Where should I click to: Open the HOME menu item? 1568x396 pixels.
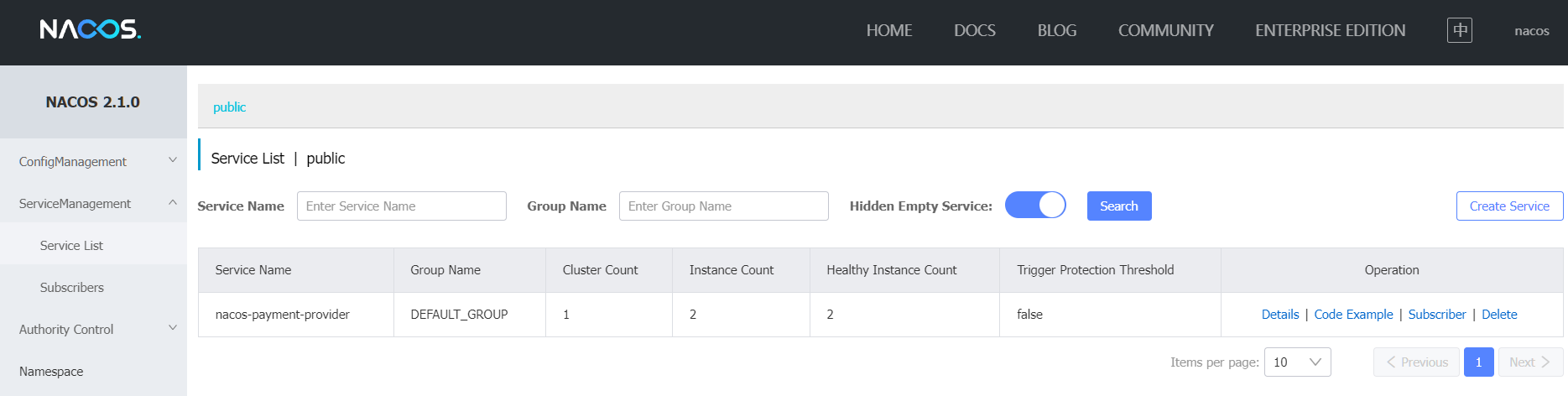click(889, 31)
